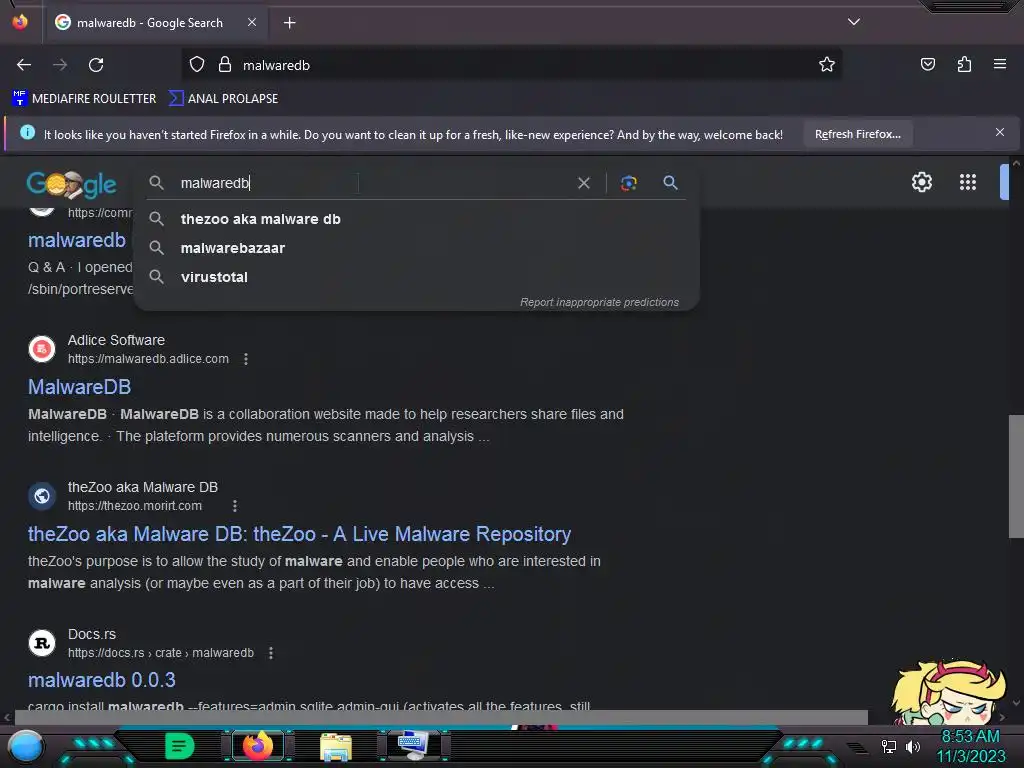
Task: Click inside the Google search field
Action: click(x=372, y=184)
